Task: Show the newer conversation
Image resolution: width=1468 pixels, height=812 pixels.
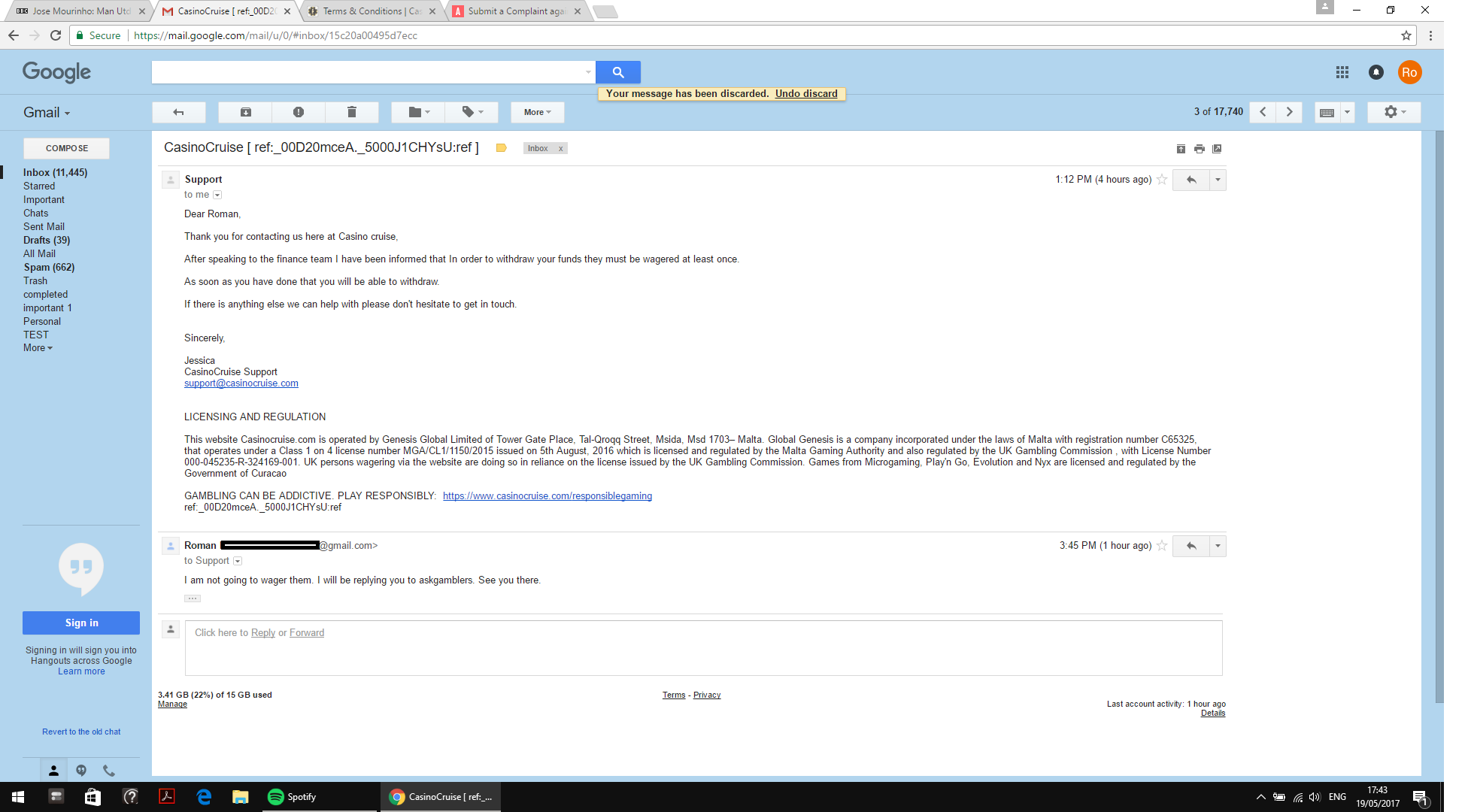Action: [1263, 112]
